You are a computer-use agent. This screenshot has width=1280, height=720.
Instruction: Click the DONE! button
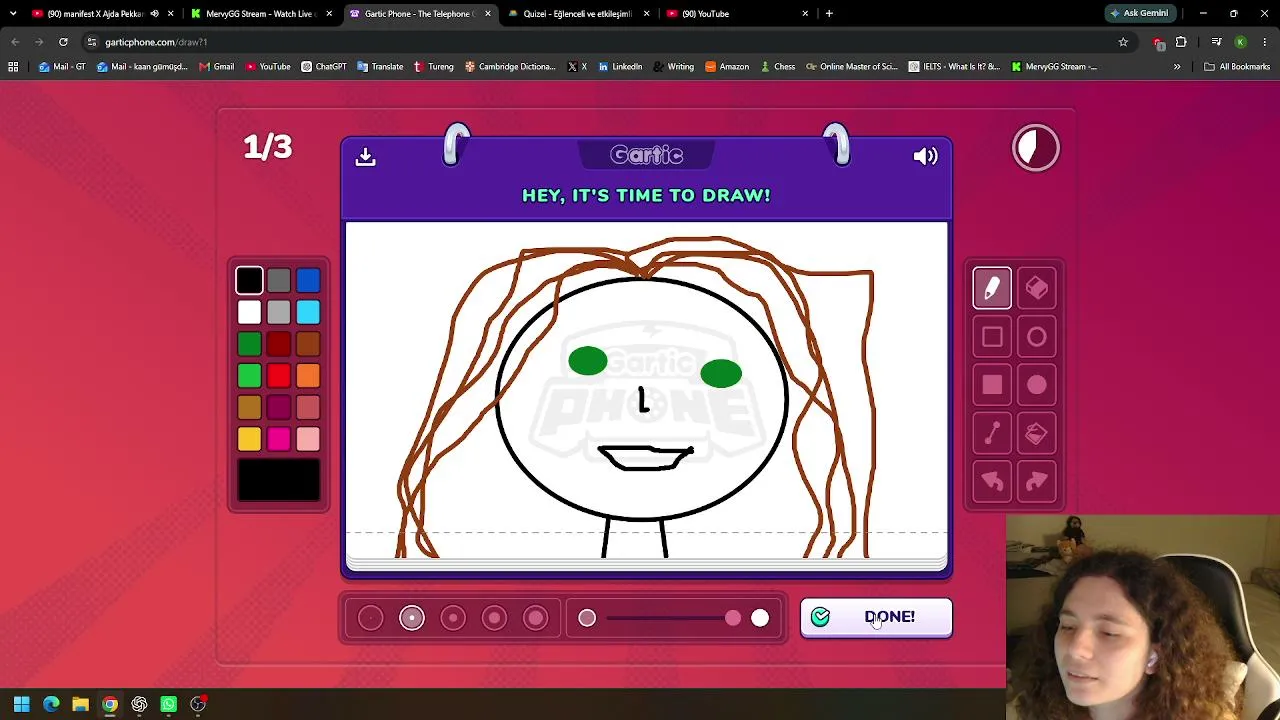coord(876,617)
